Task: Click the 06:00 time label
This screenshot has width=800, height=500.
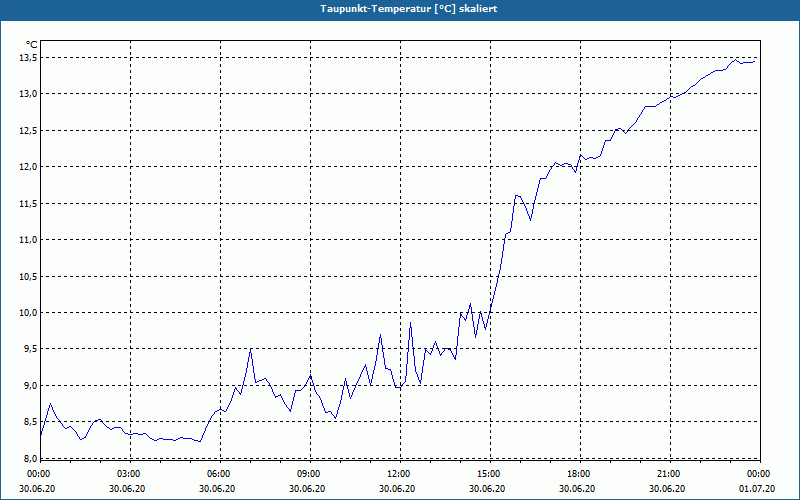Action: pos(220,474)
